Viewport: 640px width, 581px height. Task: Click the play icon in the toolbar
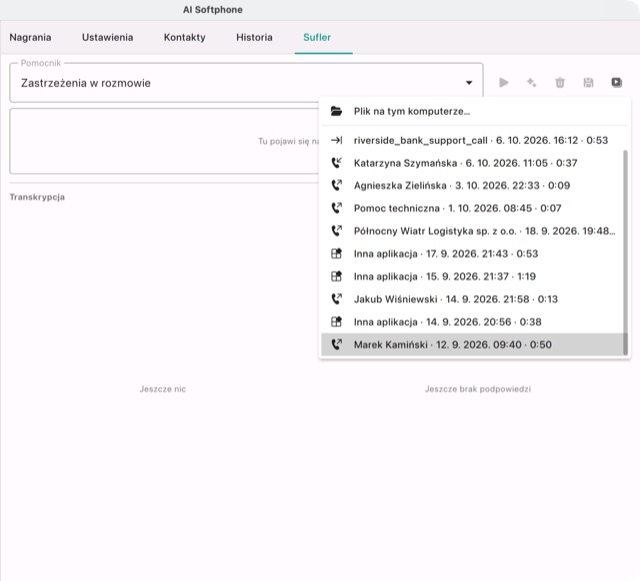tap(504, 83)
